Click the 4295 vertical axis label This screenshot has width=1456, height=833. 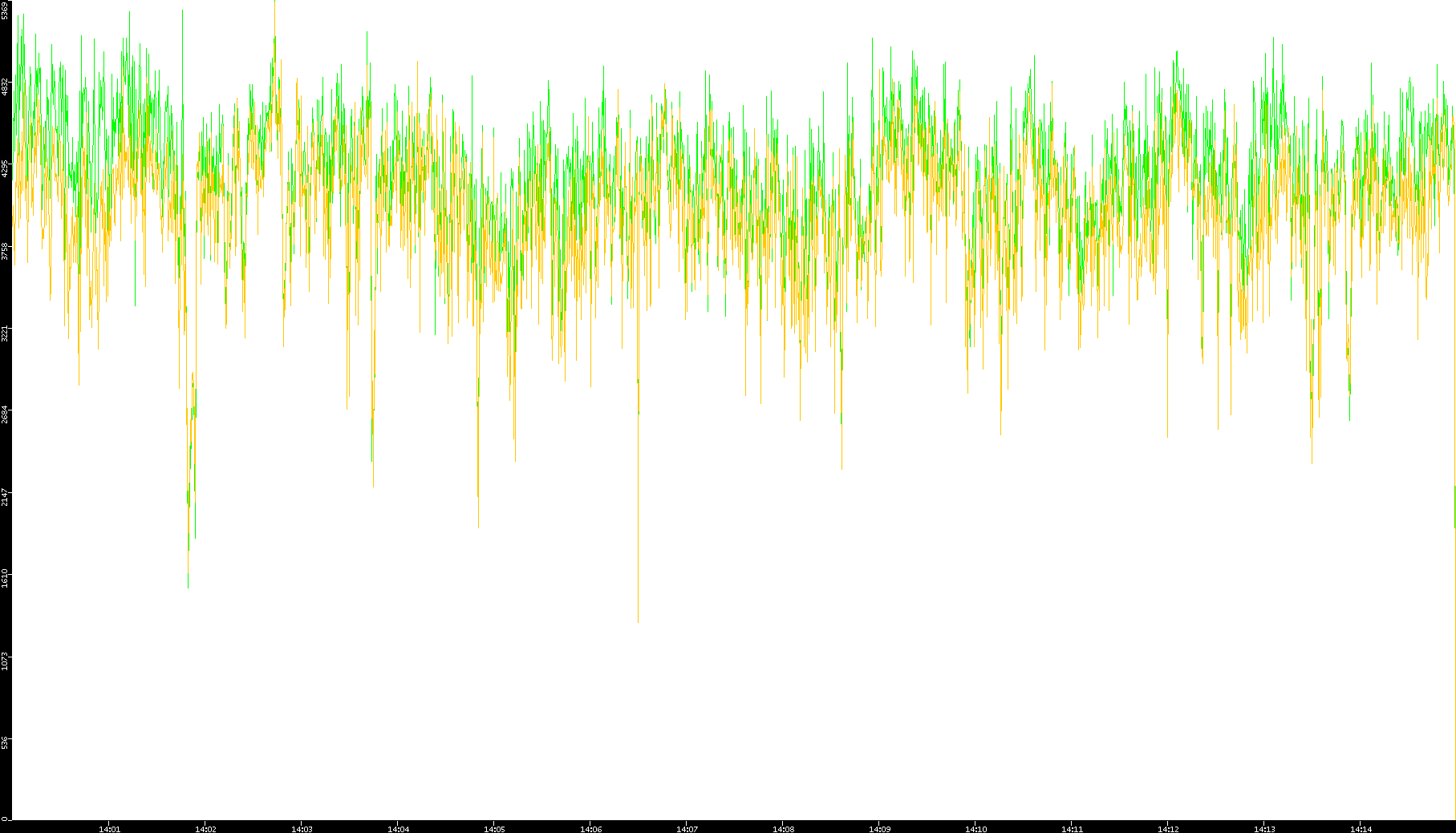pyautogui.click(x=5, y=169)
